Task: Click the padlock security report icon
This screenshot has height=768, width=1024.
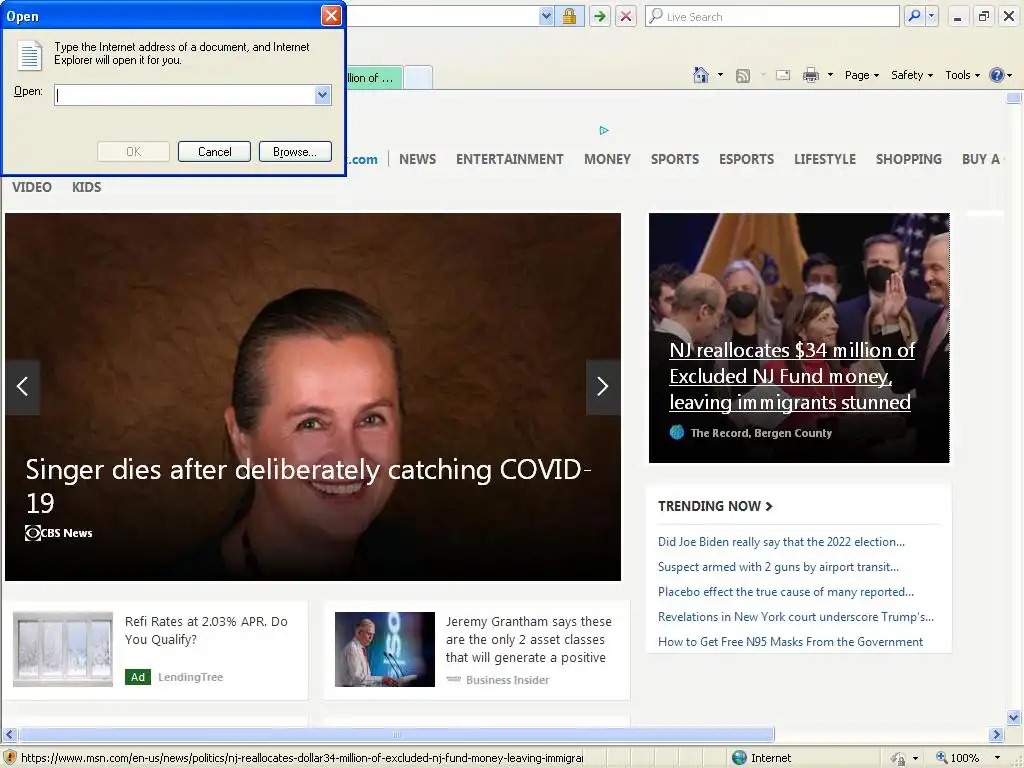Action: tap(569, 16)
